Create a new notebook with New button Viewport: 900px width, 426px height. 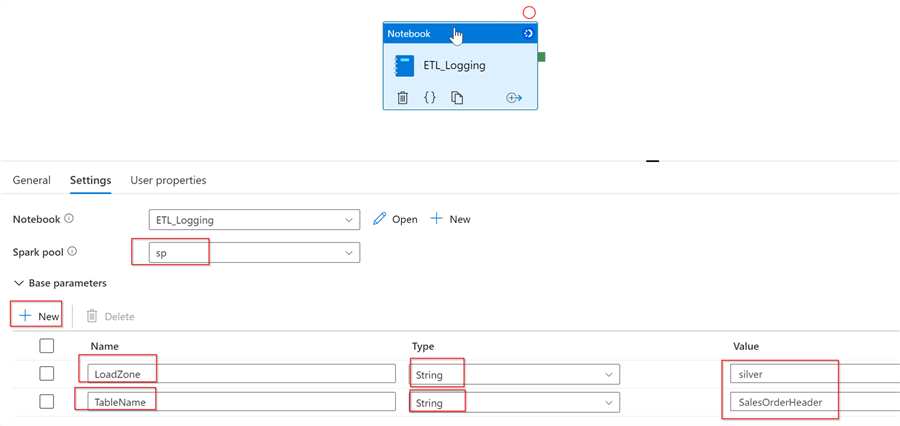451,219
